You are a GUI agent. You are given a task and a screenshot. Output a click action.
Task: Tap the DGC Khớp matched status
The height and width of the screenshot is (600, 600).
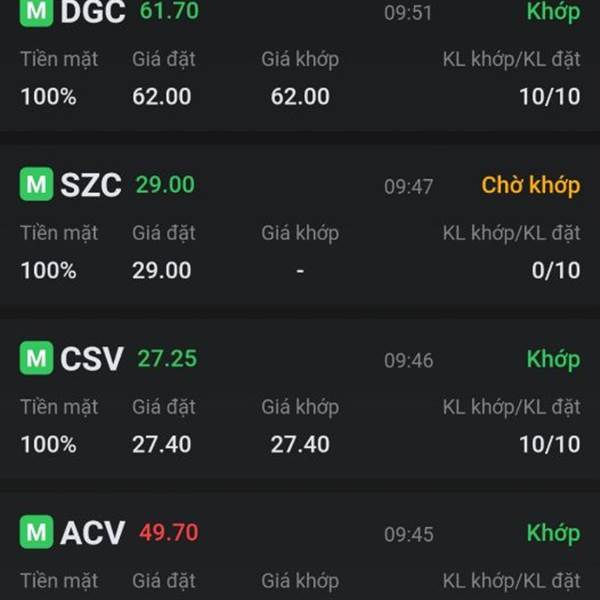[553, 12]
